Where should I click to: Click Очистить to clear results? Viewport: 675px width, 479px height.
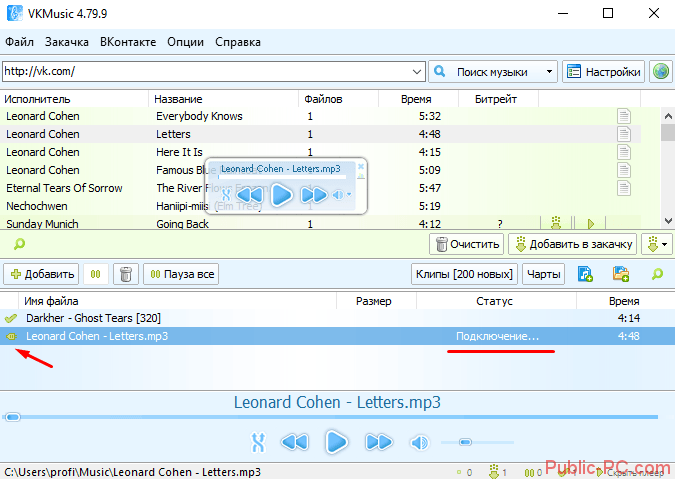[467, 244]
